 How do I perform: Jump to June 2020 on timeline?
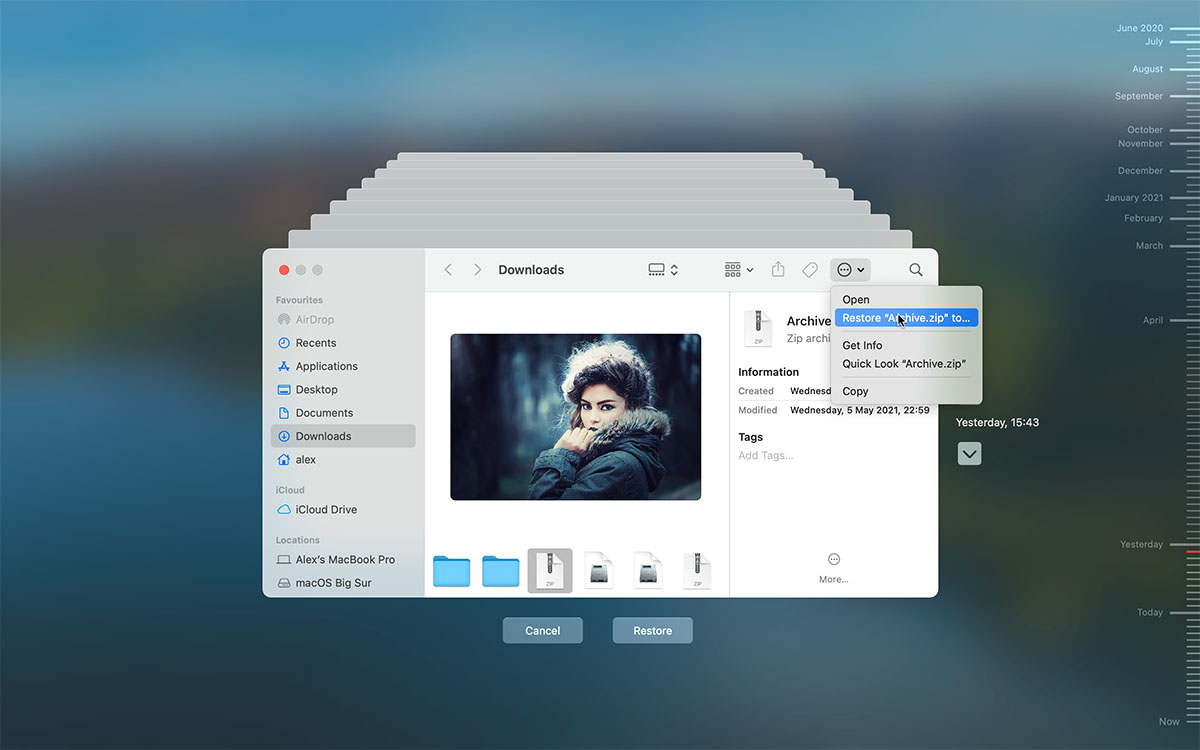click(x=1140, y=28)
